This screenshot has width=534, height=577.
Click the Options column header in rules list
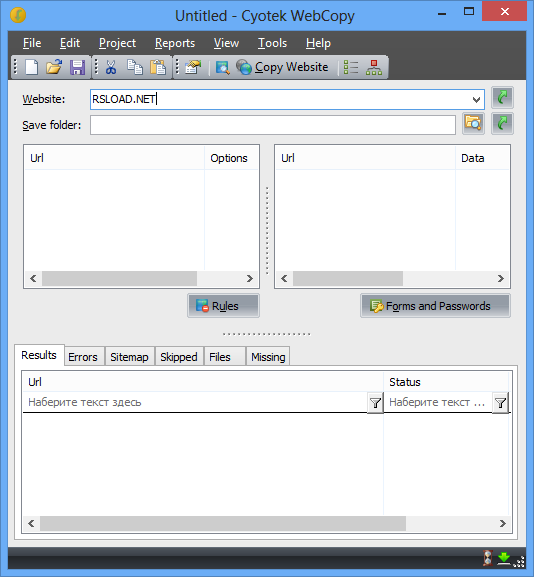[x=231, y=158]
